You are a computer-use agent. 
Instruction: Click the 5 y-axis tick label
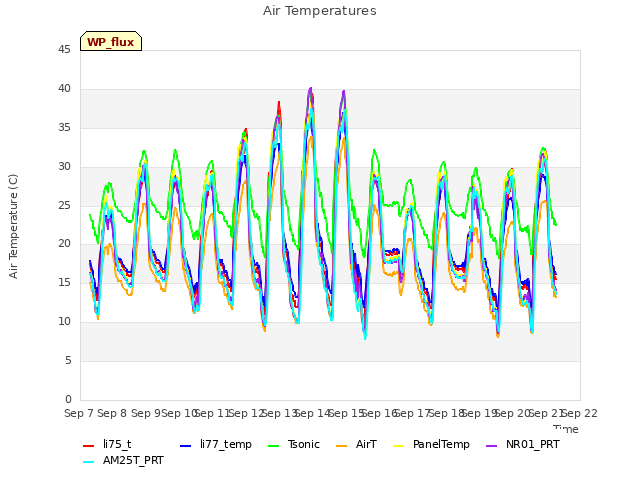point(68,360)
